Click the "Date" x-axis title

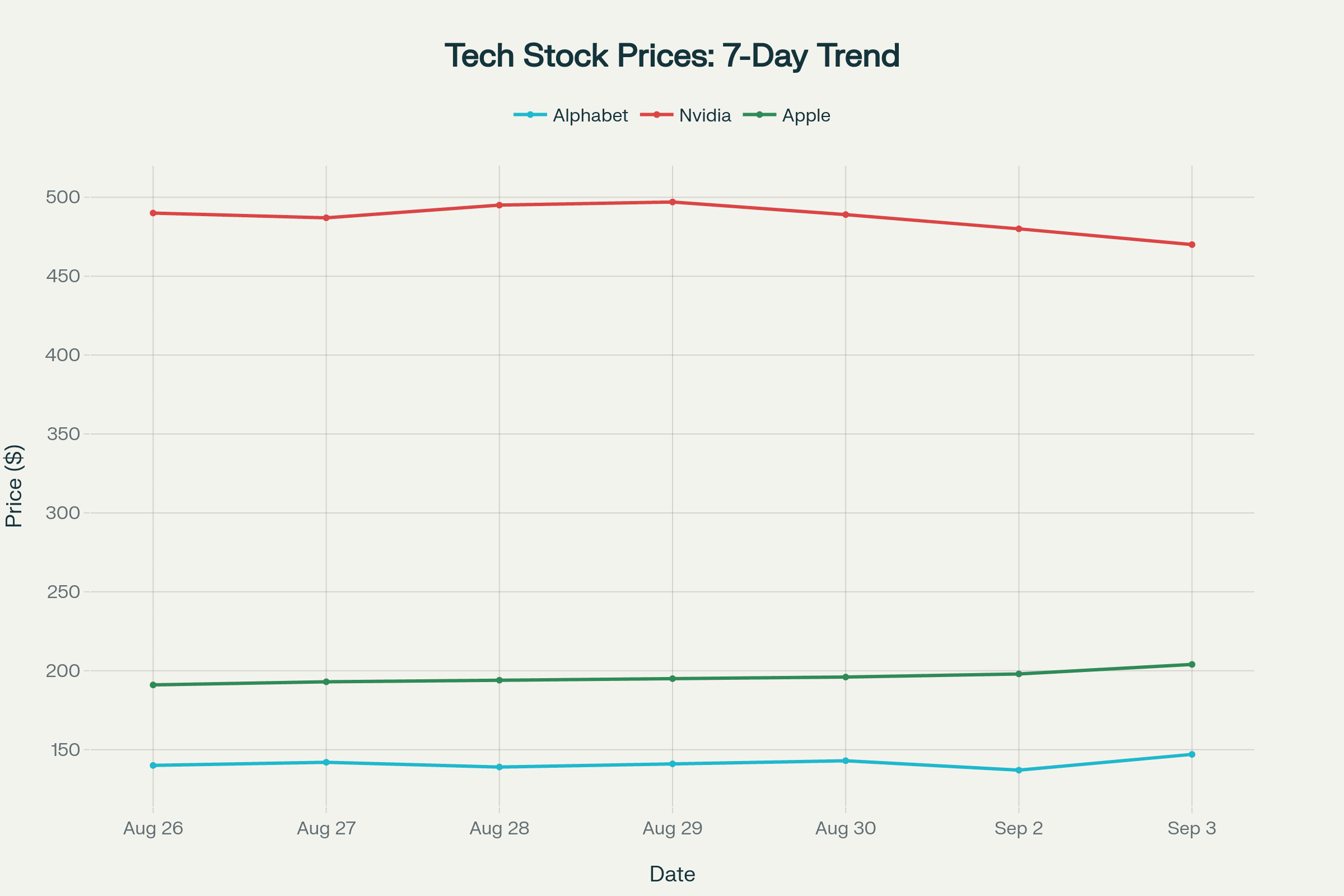[672, 874]
